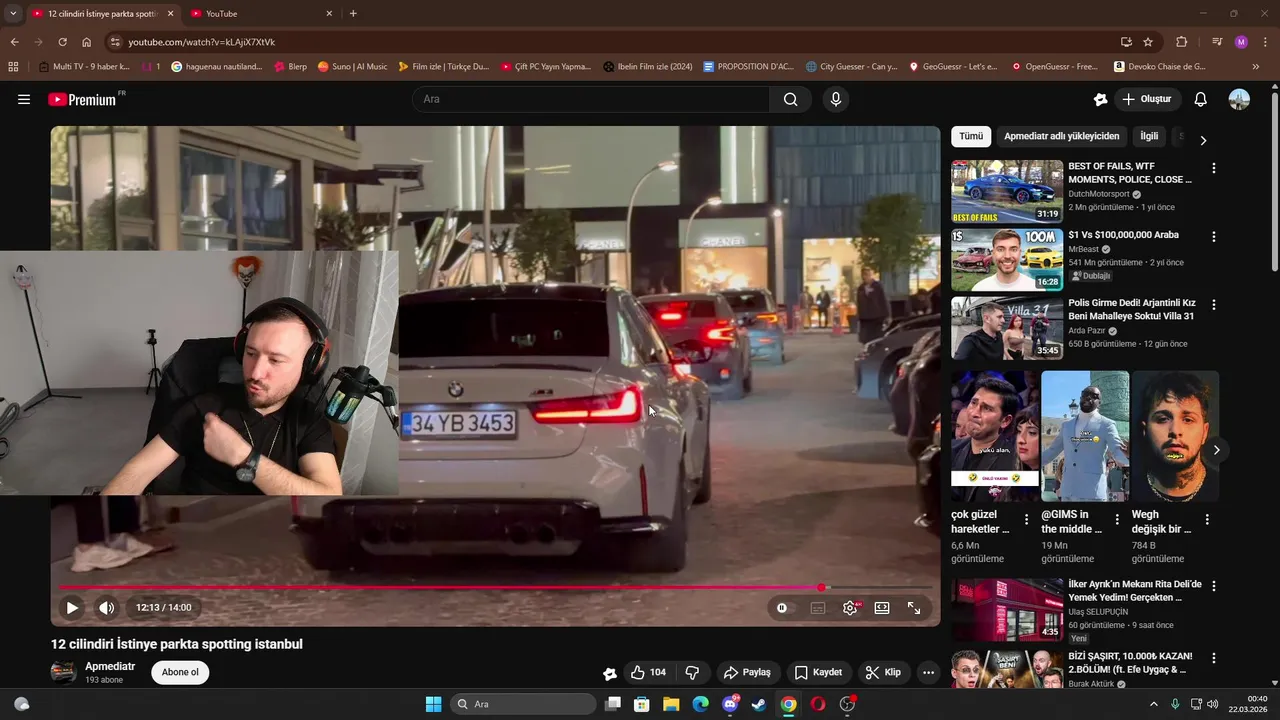The height and width of the screenshot is (720, 1280).
Task: Click the sparkle icon beside like button
Action: click(610, 673)
